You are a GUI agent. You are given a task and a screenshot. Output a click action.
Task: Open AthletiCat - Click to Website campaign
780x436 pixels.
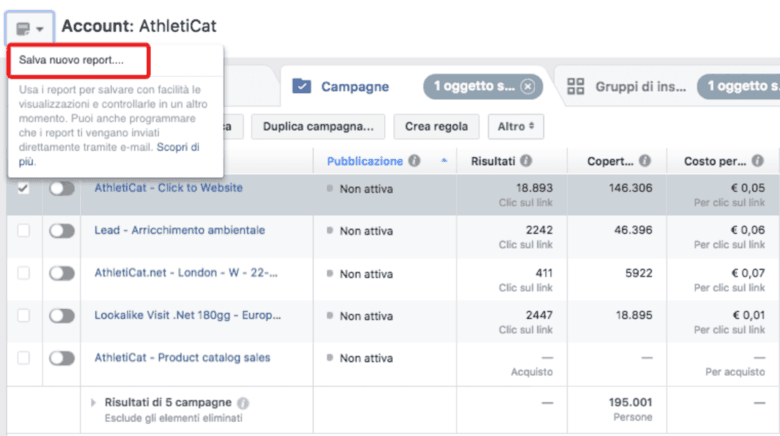coord(169,188)
